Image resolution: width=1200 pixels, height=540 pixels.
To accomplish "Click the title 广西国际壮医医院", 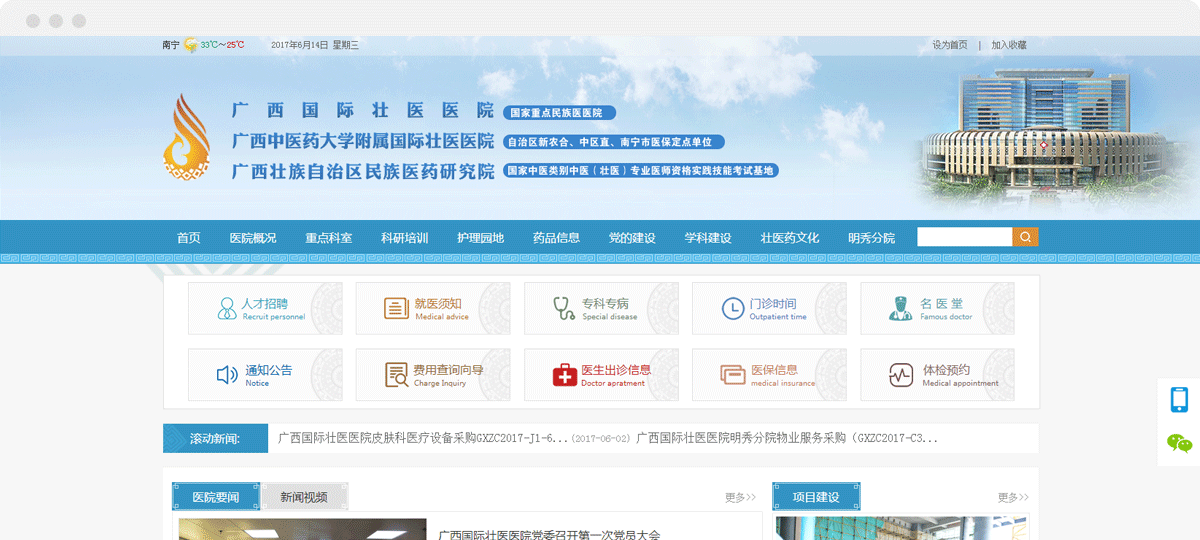I will [363, 111].
